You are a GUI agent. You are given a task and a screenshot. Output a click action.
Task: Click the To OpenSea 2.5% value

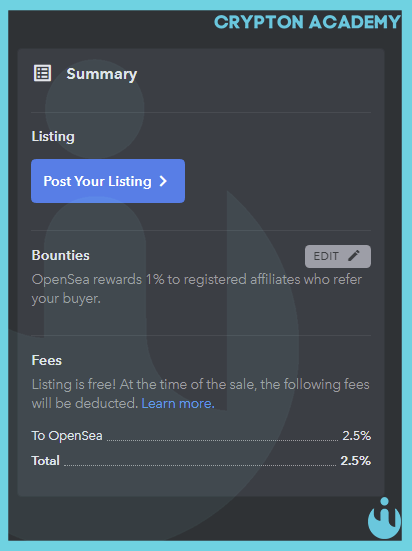[x=356, y=436]
